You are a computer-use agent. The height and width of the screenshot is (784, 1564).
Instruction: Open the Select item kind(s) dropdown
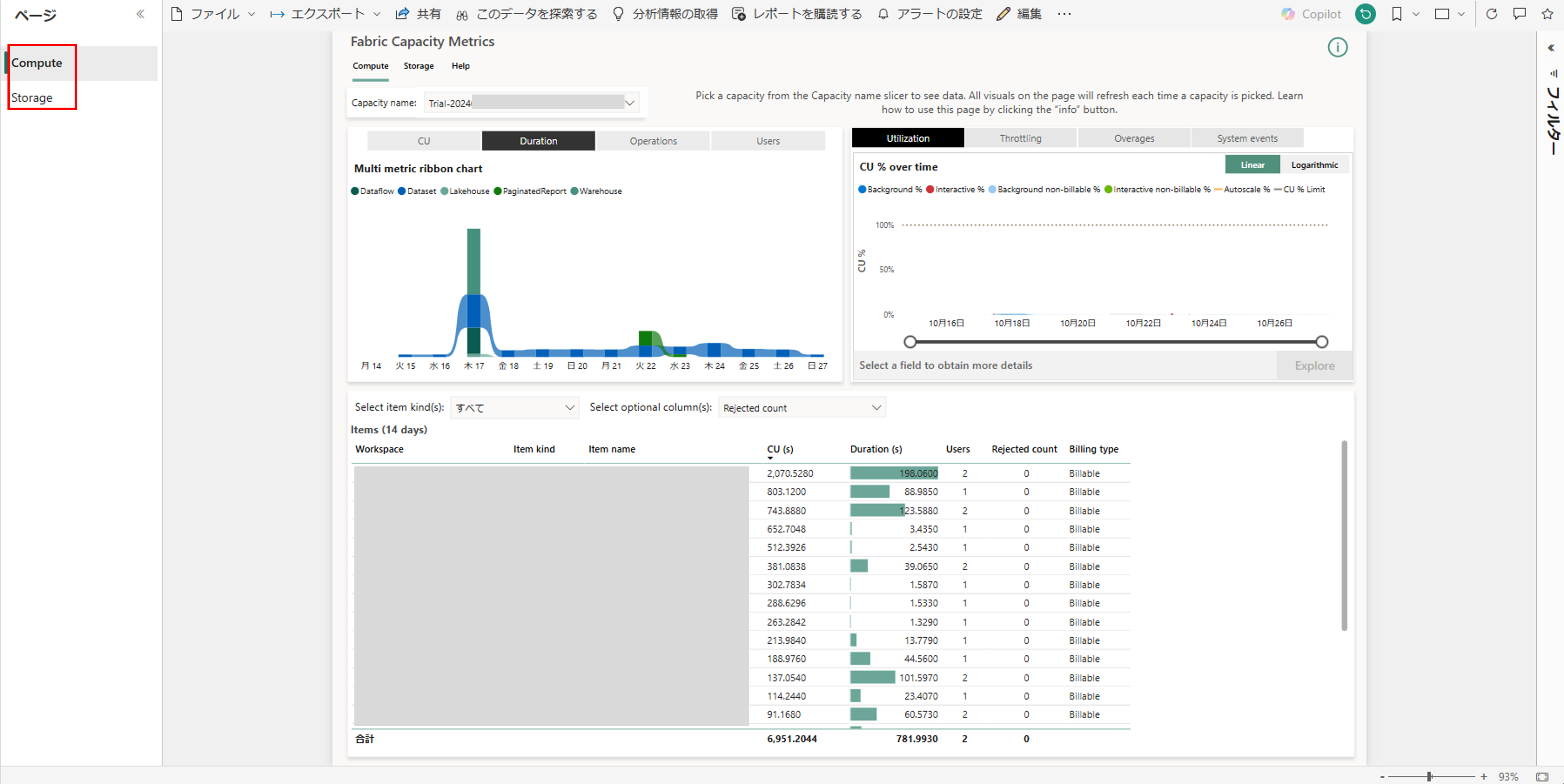[569, 407]
